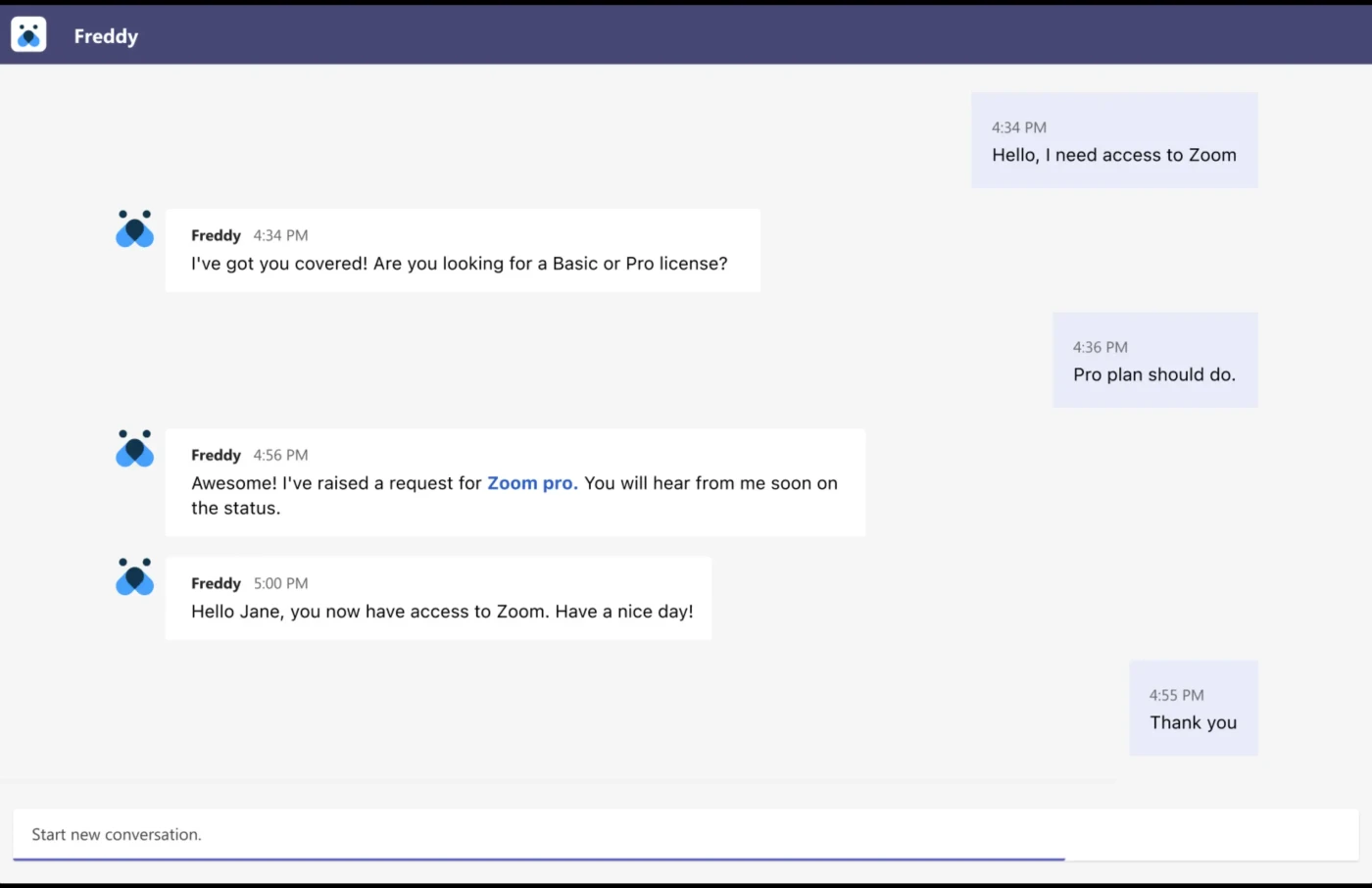Click the 4:55 PM timestamp

point(1176,695)
